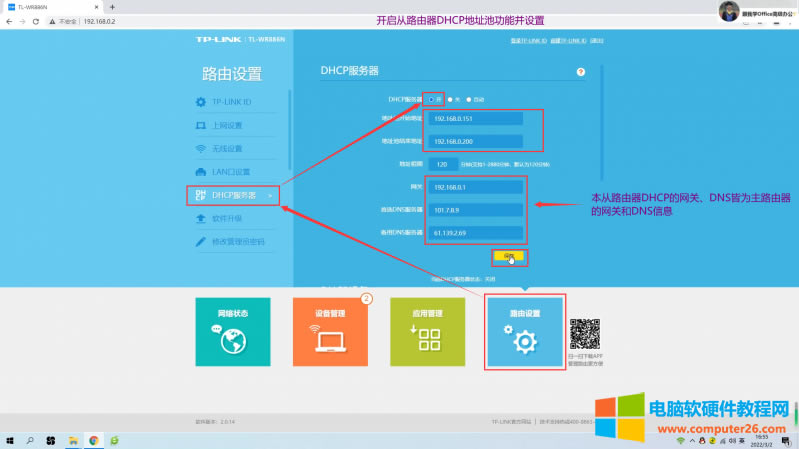799x449 pixels.
Task: Open 修改管理员密码 change admin password
Action: click(x=237, y=241)
